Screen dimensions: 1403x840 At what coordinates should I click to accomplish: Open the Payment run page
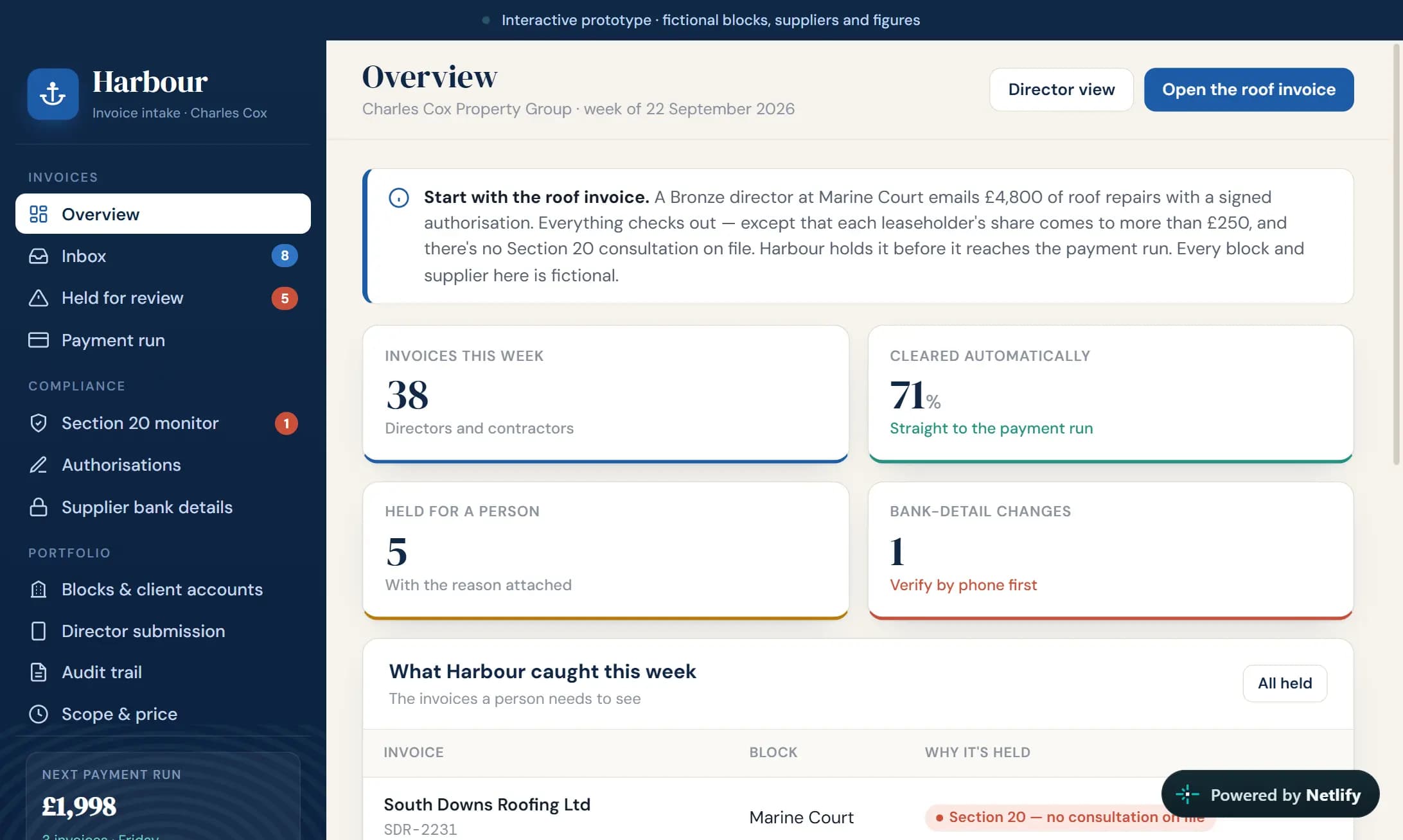[x=163, y=340]
